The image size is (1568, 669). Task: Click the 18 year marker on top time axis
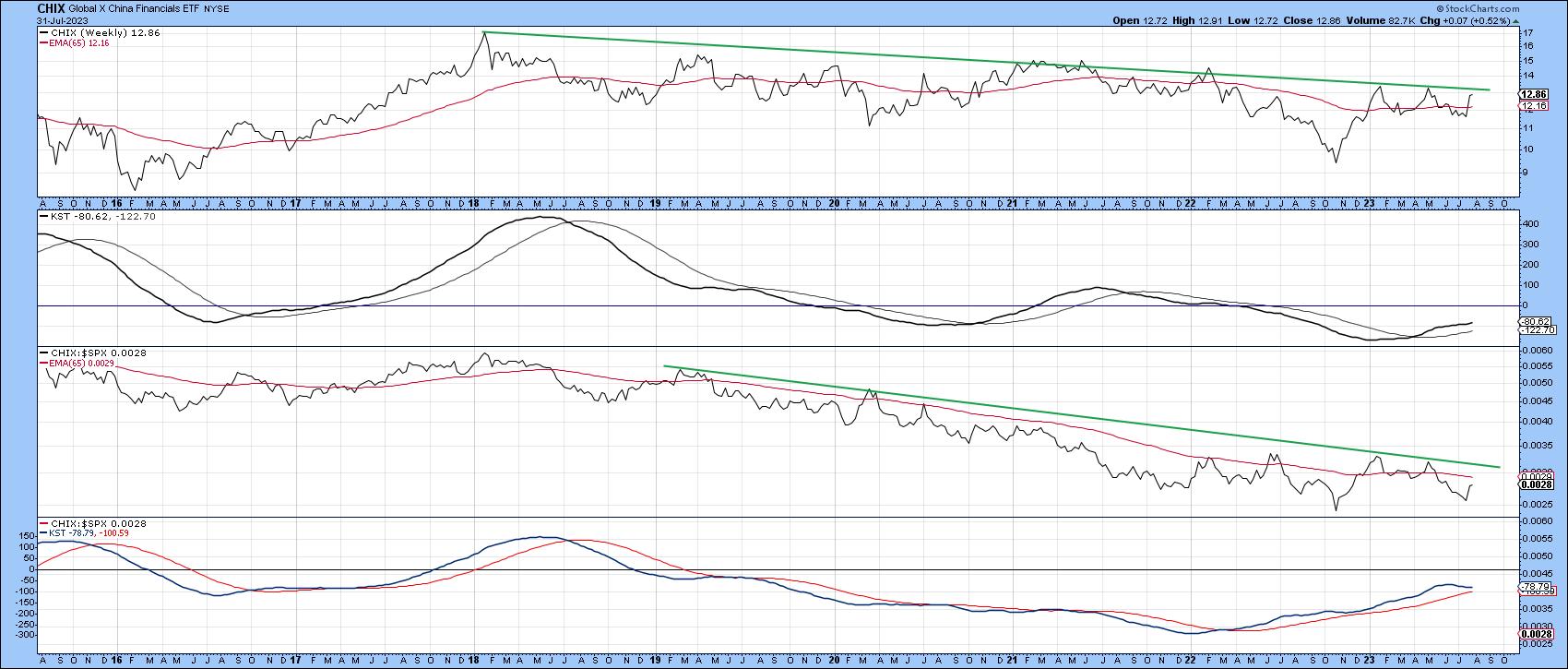(473, 203)
